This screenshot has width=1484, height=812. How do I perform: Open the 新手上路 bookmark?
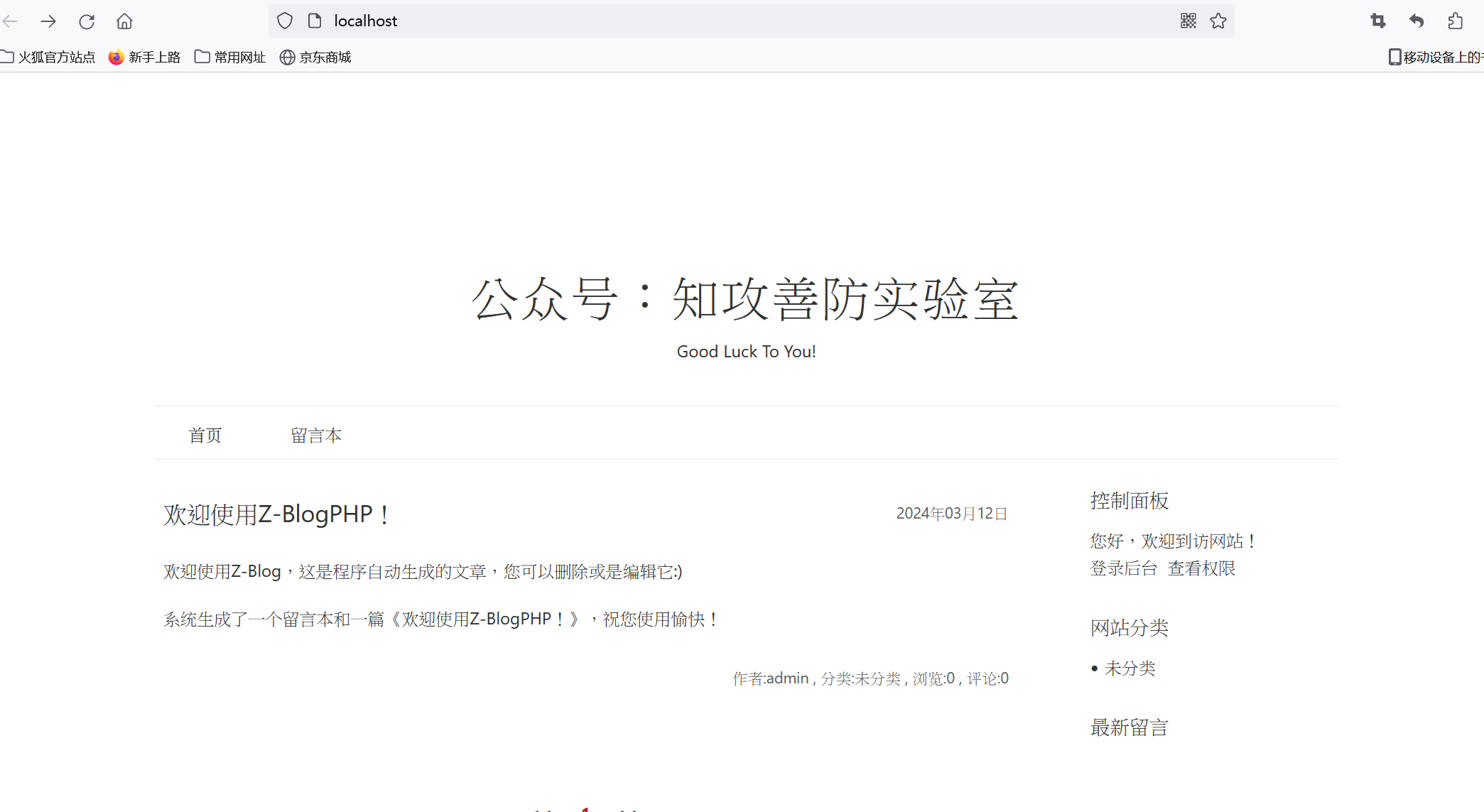point(145,57)
